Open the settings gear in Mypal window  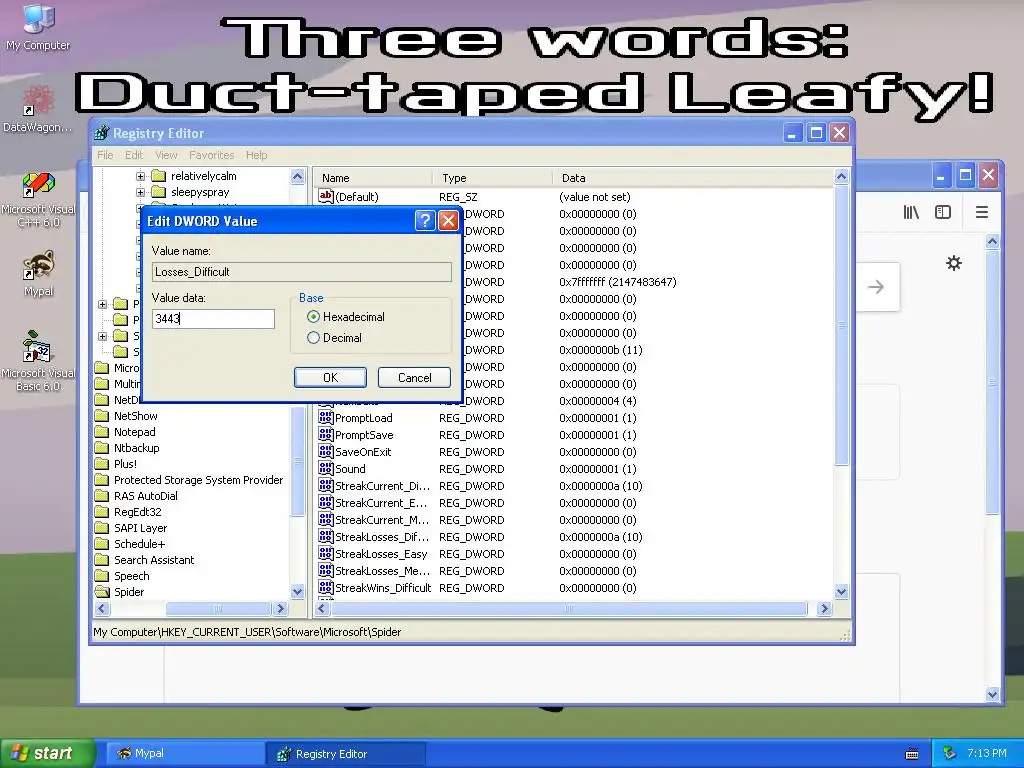[x=953, y=263]
